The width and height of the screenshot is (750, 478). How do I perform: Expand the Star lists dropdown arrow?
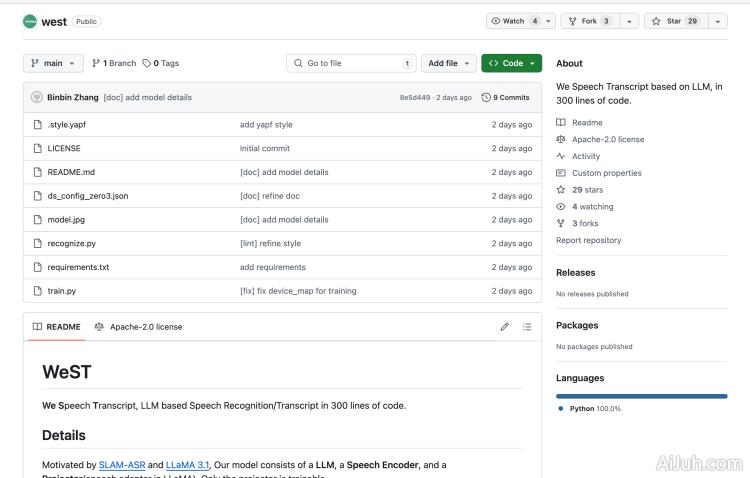[x=717, y=21]
